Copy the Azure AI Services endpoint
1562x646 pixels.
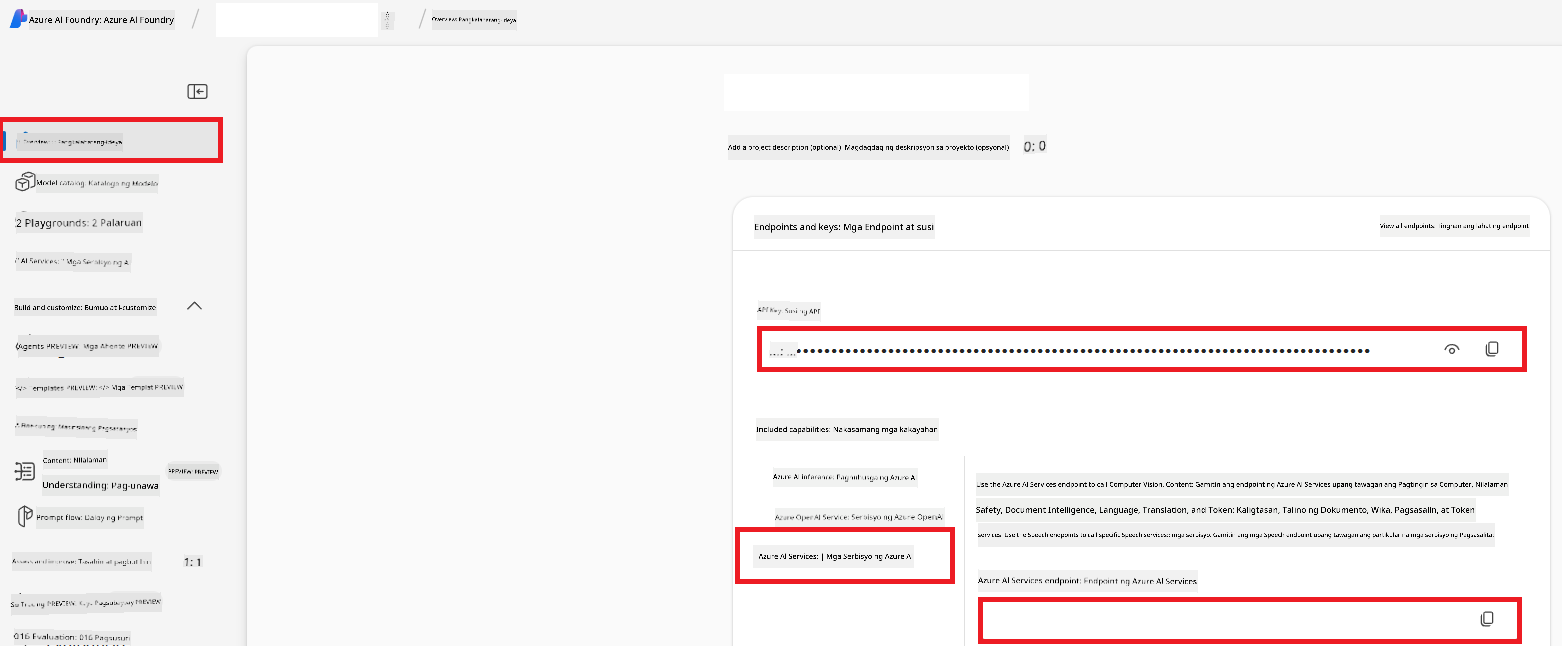pos(1486,619)
